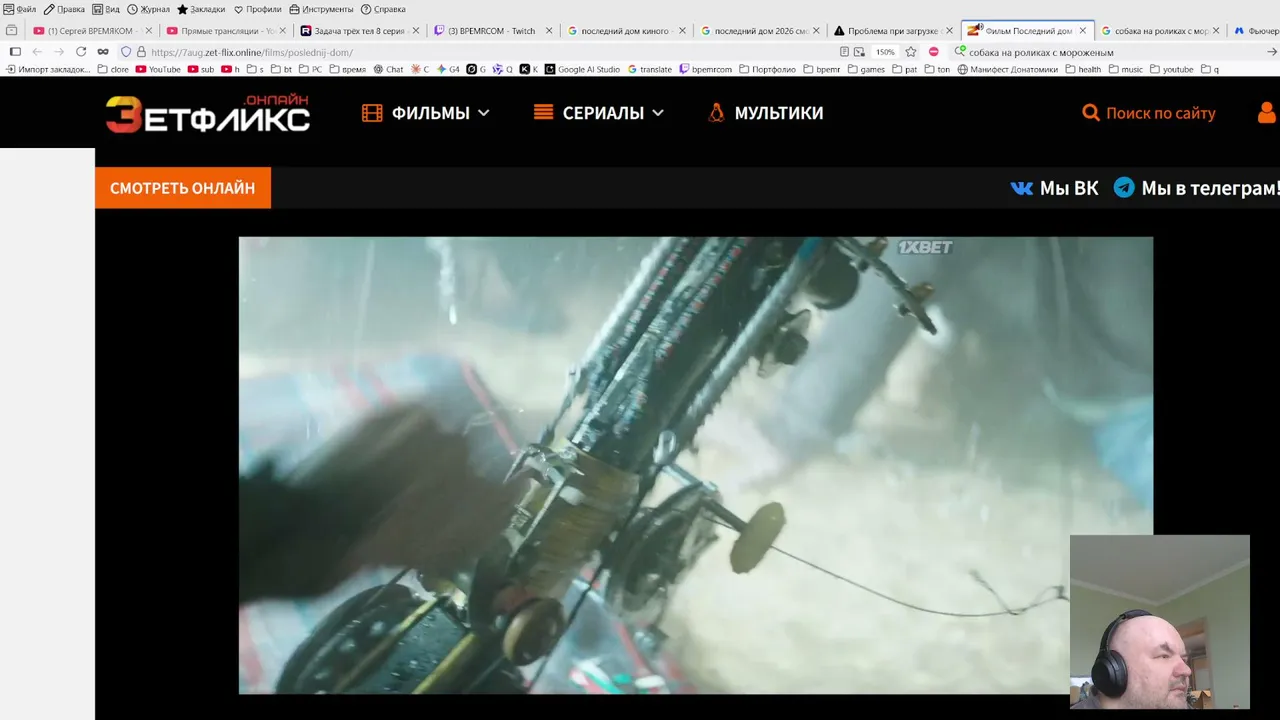Open the Google AI Studio bookmark

tap(582, 69)
